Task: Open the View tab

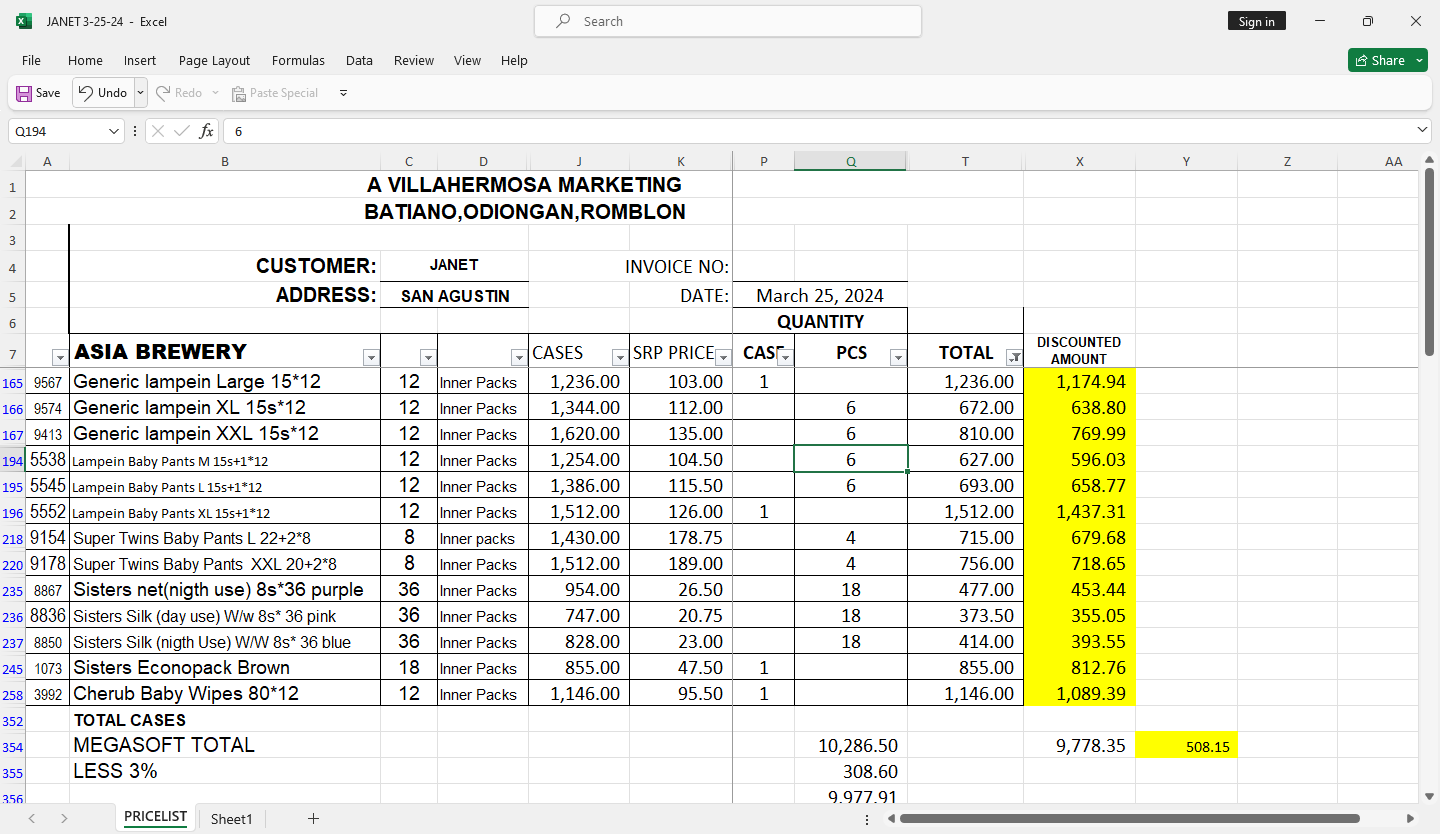Action: 467,61
